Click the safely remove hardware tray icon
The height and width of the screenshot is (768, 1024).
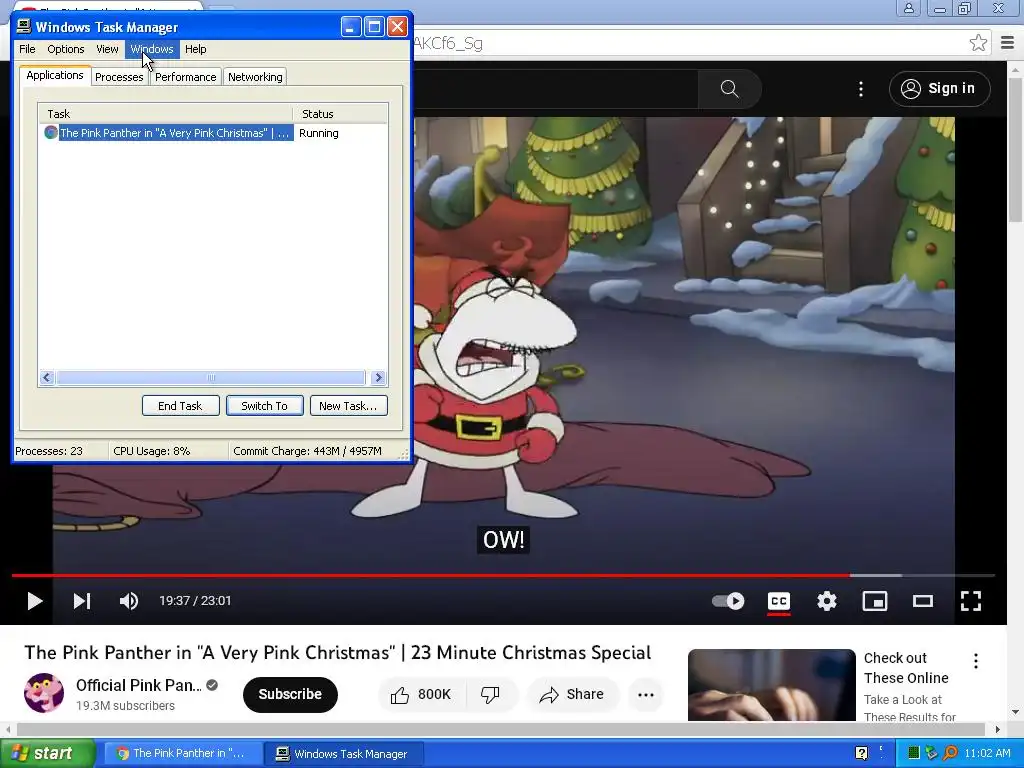click(x=932, y=754)
